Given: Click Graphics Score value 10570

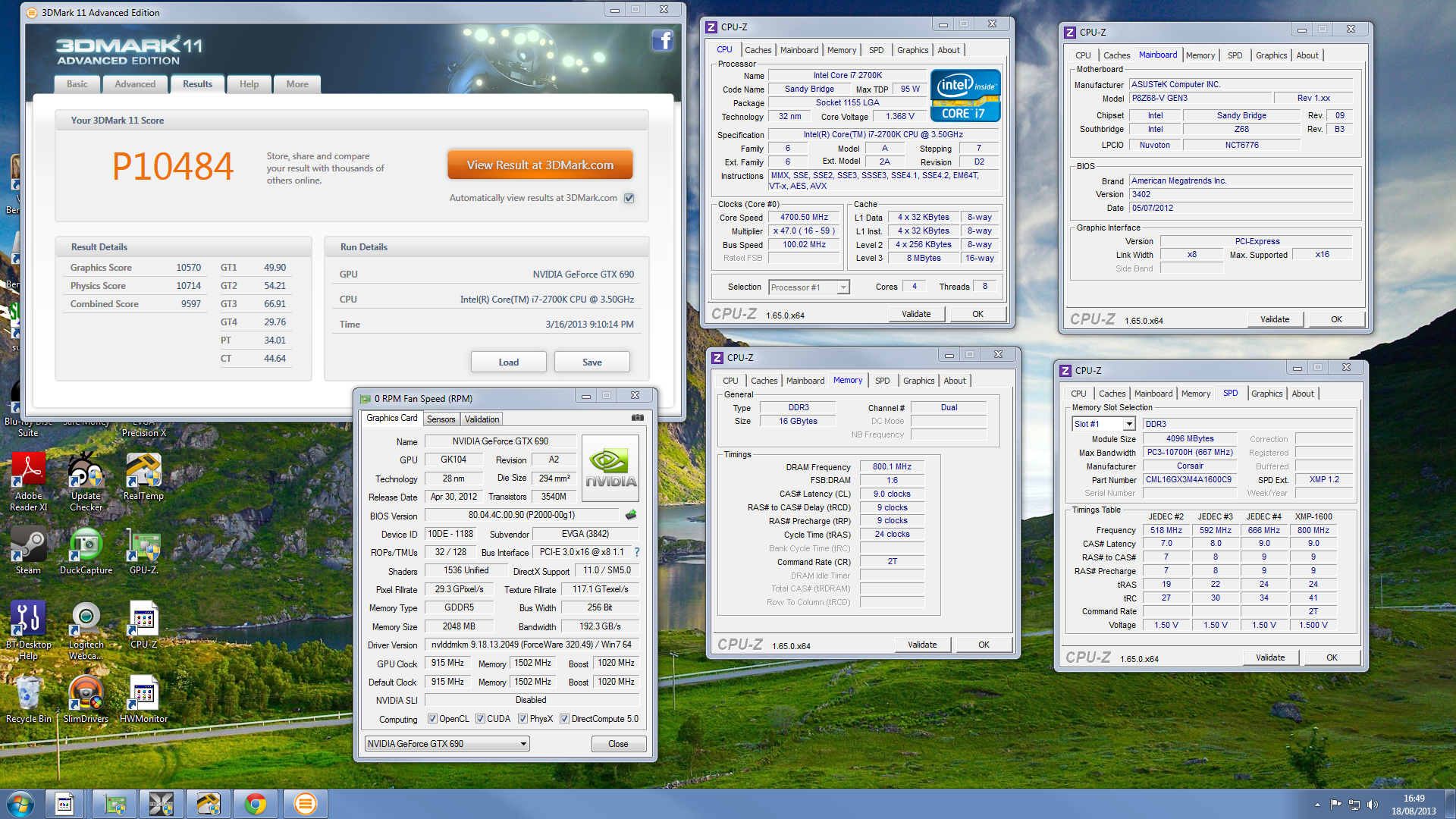Looking at the screenshot, I should (189, 268).
